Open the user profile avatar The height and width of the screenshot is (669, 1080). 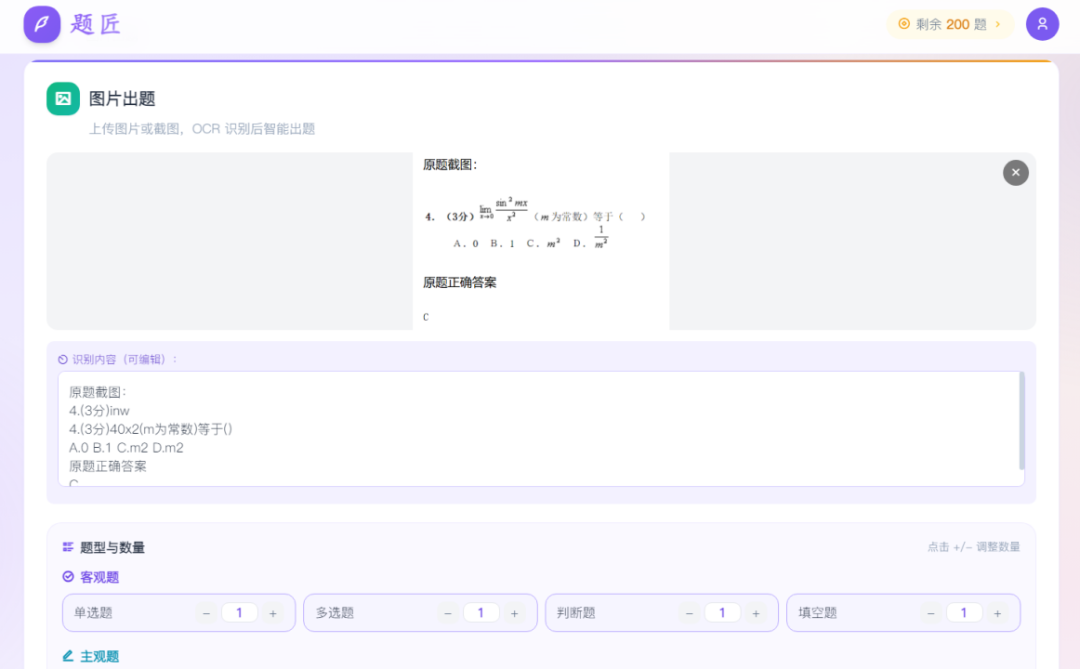[1042, 24]
